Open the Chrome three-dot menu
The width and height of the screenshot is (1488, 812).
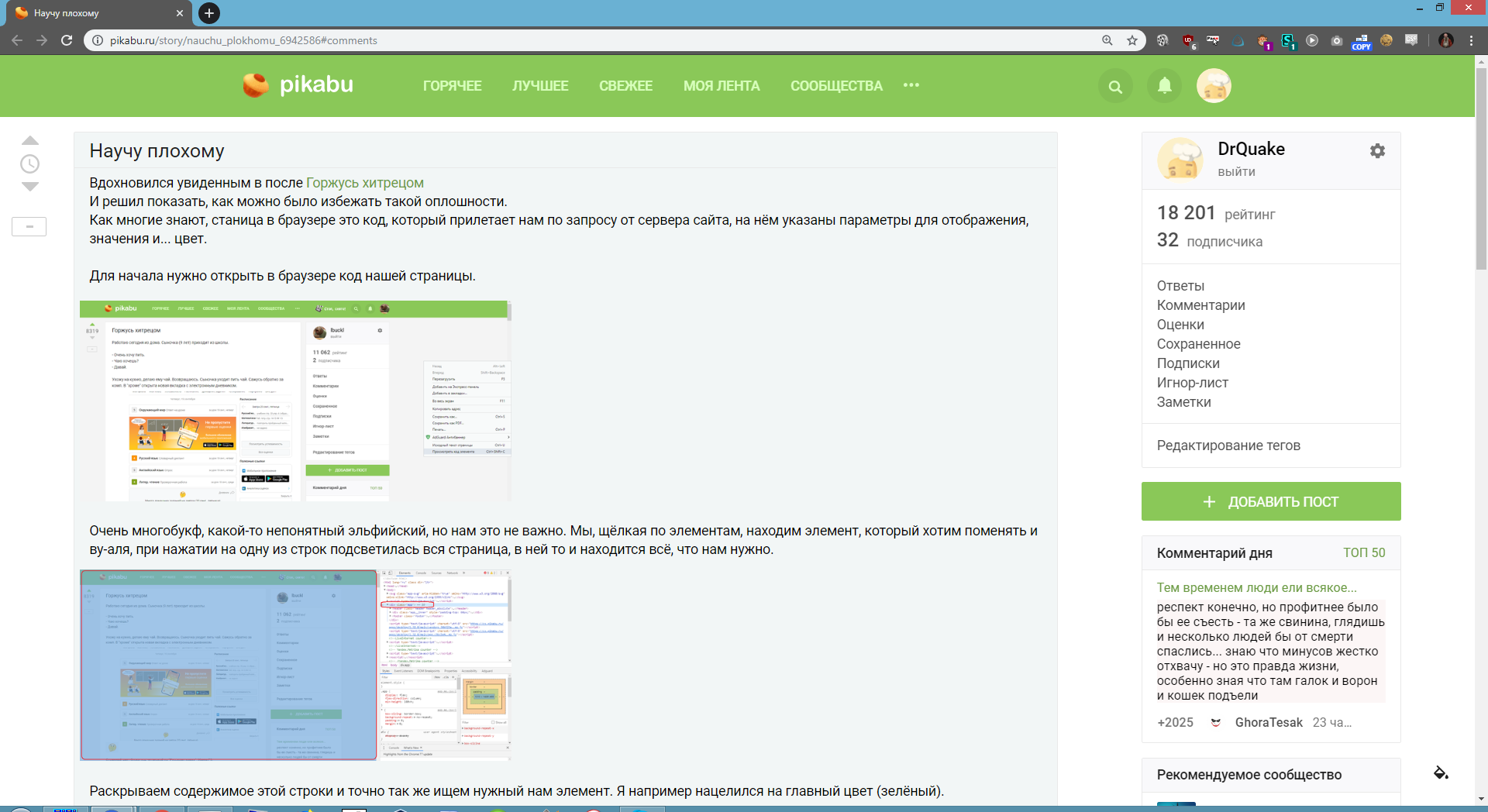[1471, 40]
